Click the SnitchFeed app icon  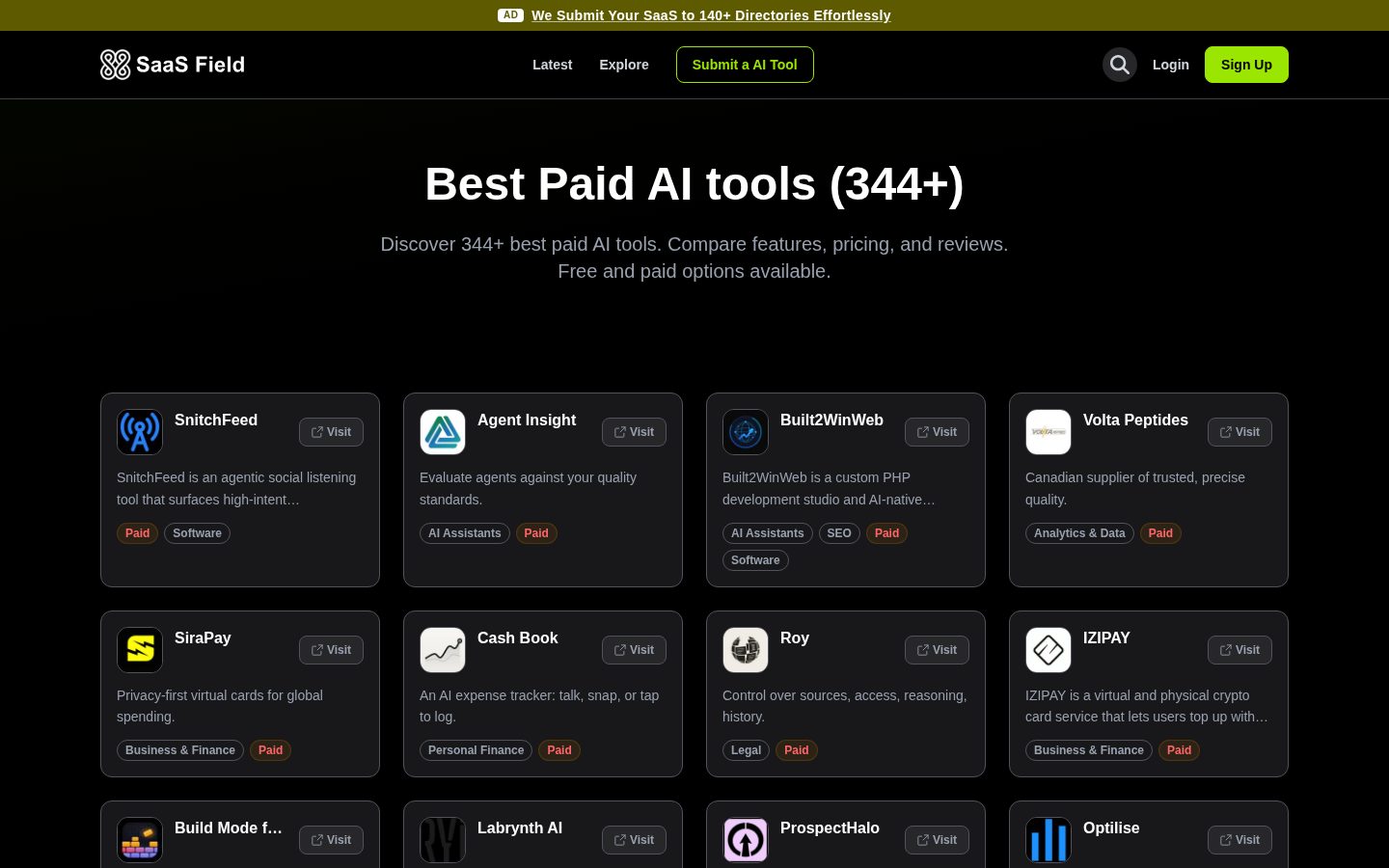(x=140, y=432)
